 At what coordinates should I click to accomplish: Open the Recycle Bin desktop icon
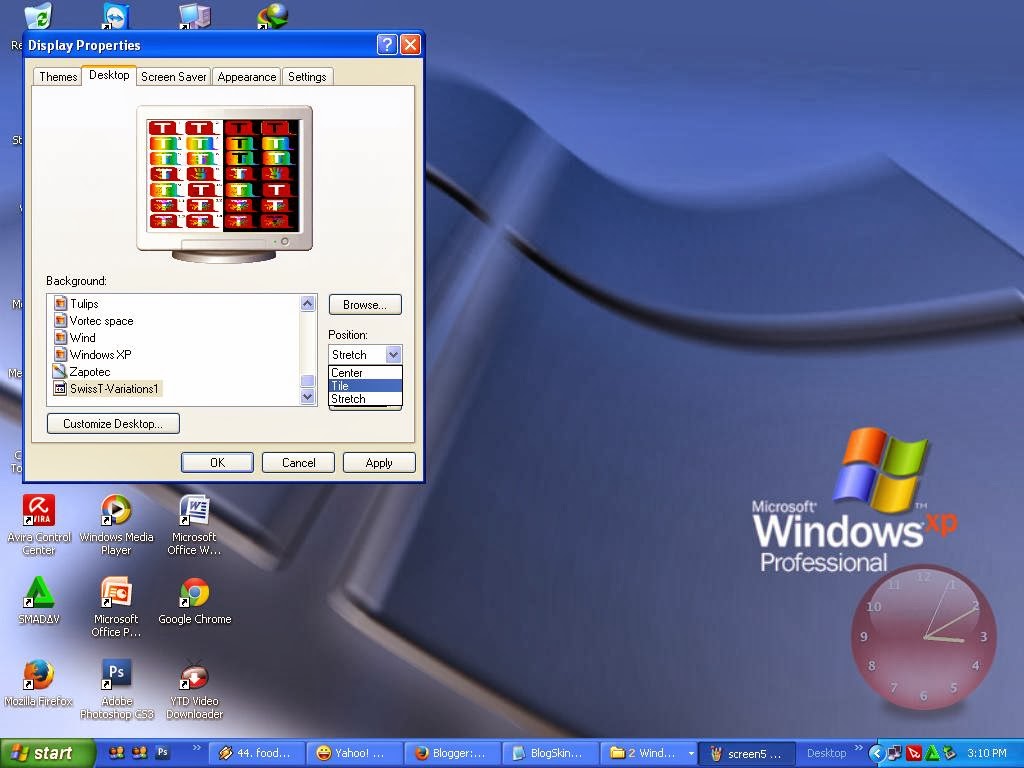pyautogui.click(x=39, y=16)
